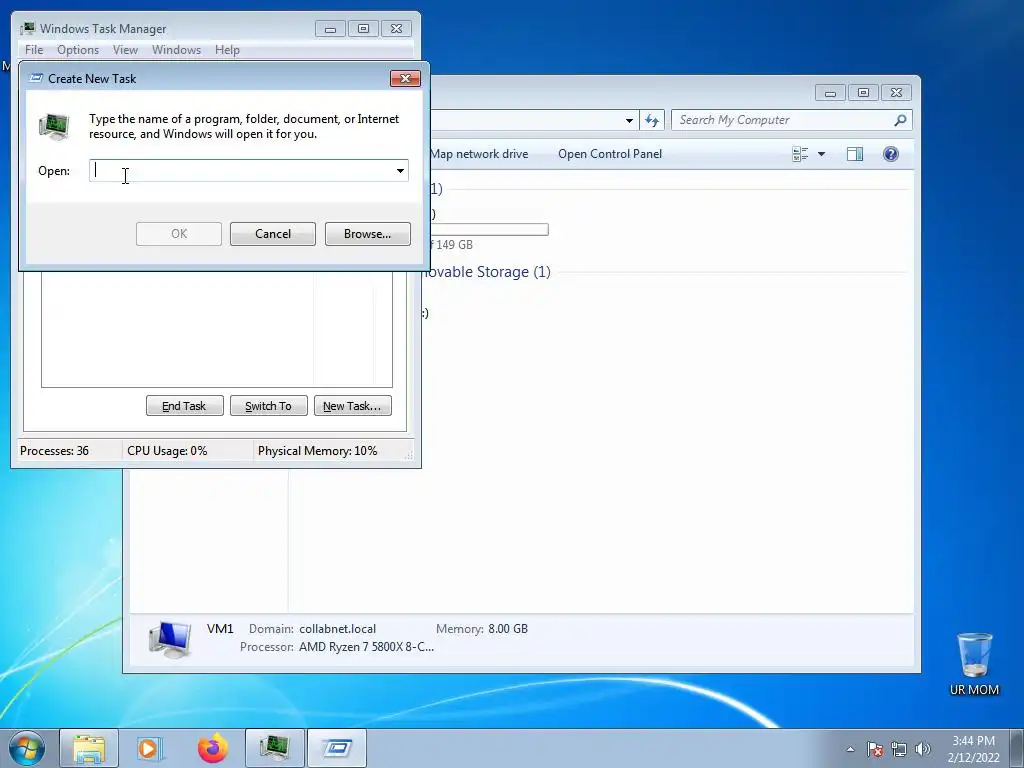The height and width of the screenshot is (768, 1024).
Task: Click the Removable Storage (1) group header
Action: 487,272
